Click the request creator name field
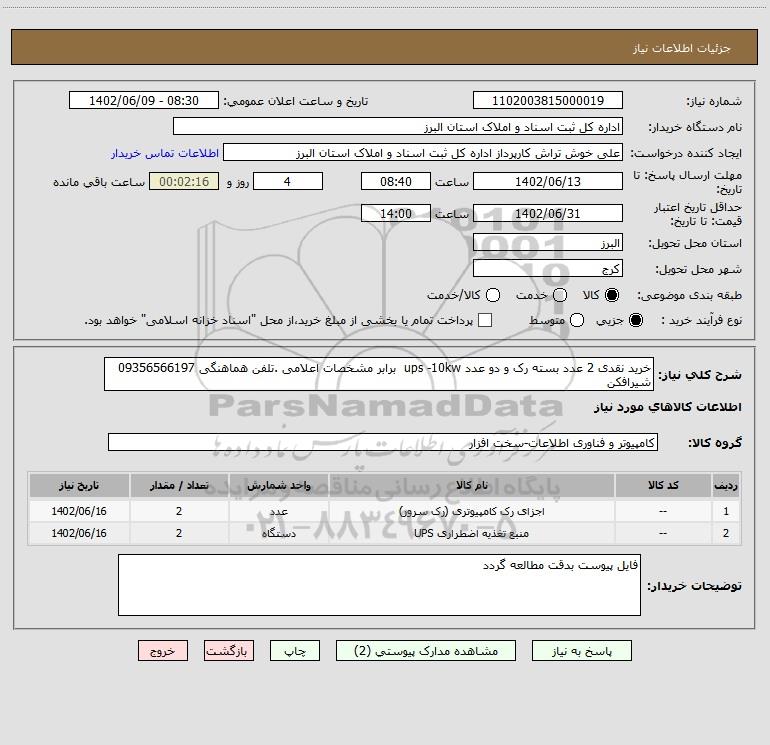 pos(423,153)
